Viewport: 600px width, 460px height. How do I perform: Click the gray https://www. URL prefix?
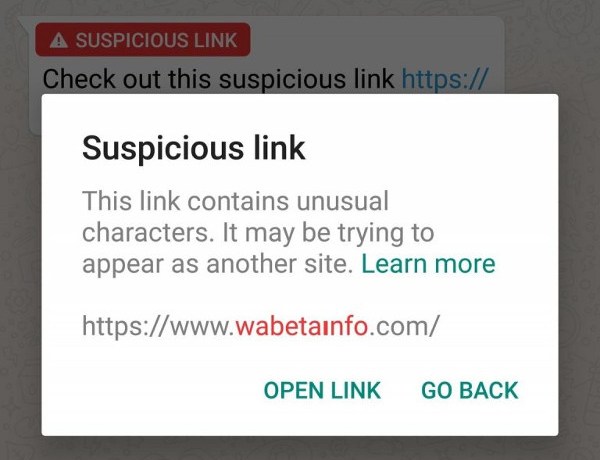(158, 326)
